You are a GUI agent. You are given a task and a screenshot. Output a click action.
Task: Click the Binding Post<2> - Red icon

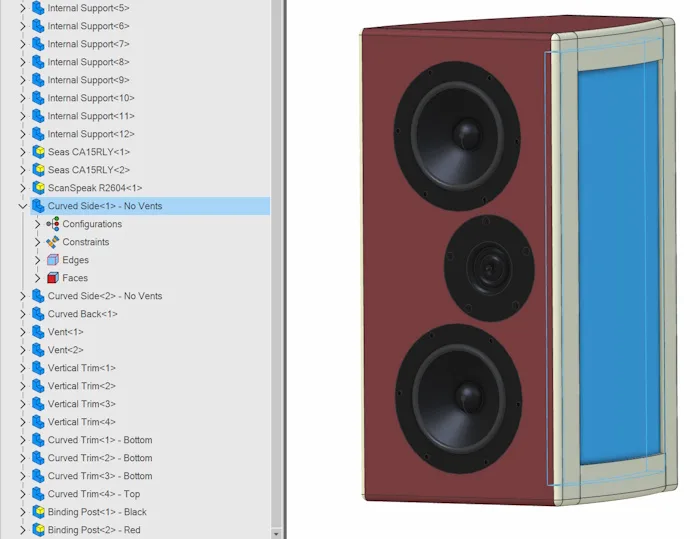click(x=38, y=530)
